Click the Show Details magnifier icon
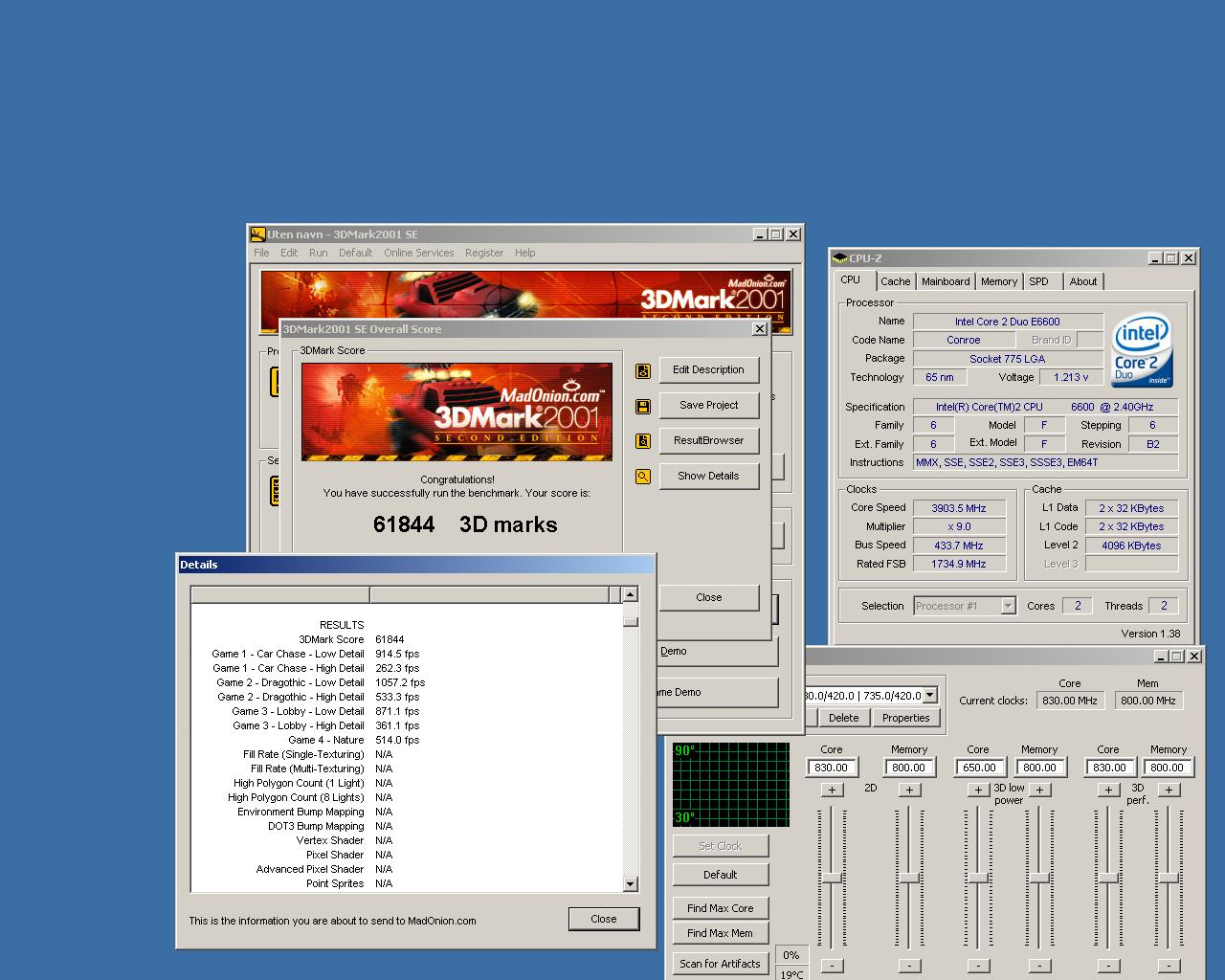Screen dimensions: 1225x980 pyautogui.click(x=643, y=477)
